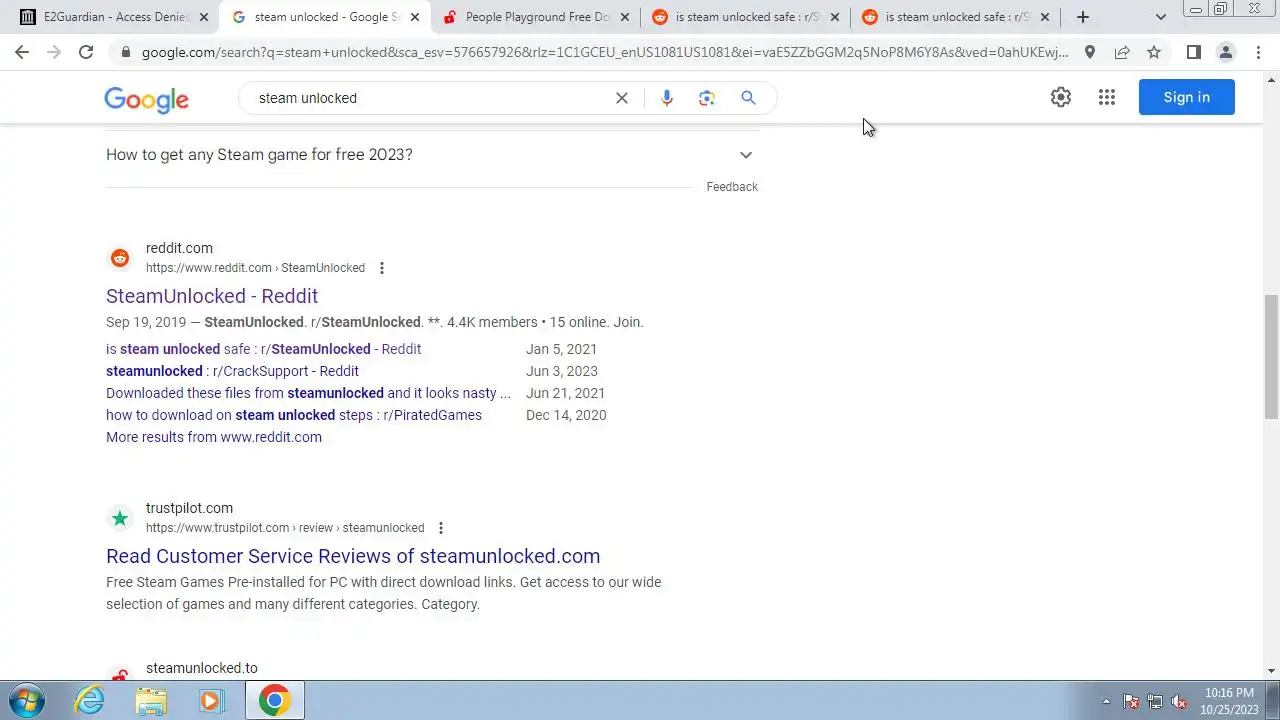Expand 'How to get any Steam game for free 2023?'
Image resolution: width=1280 pixels, height=720 pixels.
point(432,155)
